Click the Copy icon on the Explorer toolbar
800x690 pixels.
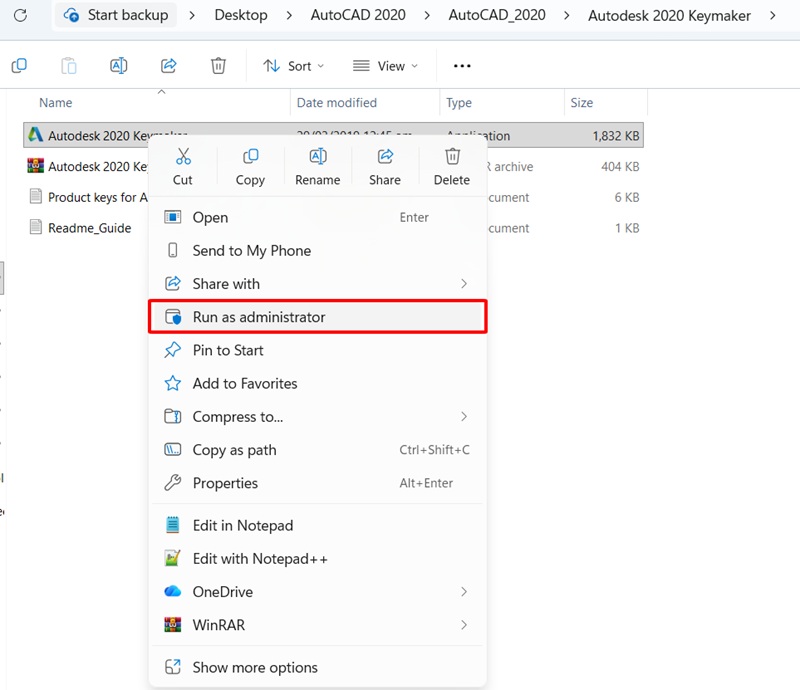[19, 64]
